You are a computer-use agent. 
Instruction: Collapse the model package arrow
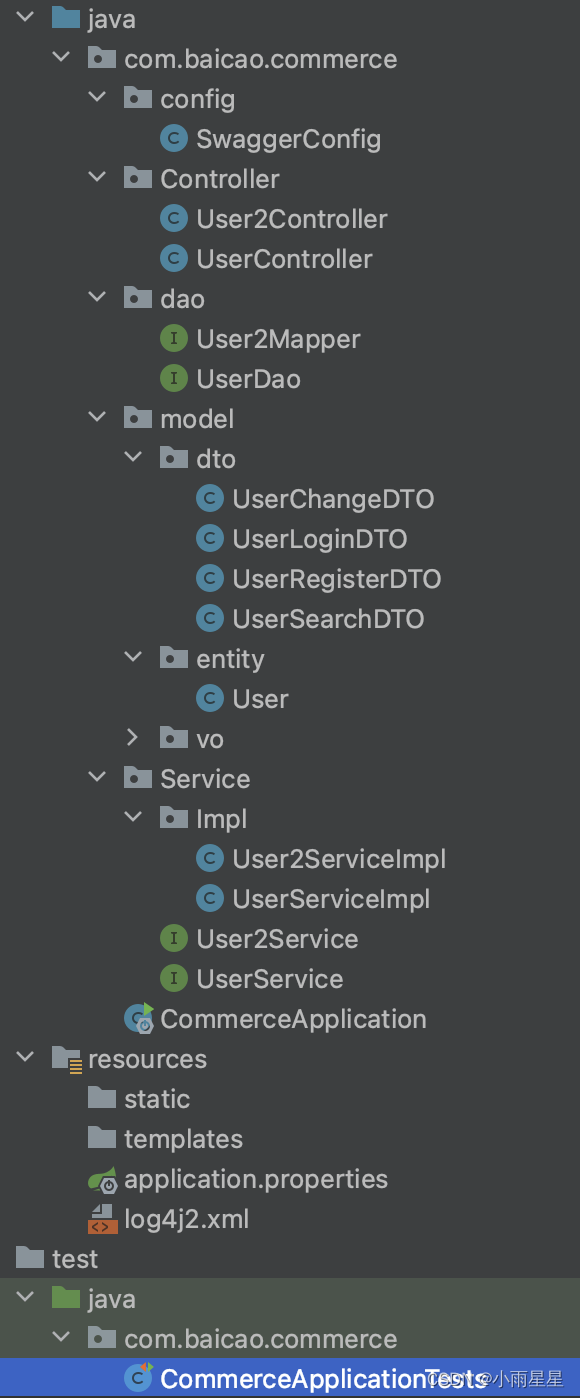click(x=97, y=419)
